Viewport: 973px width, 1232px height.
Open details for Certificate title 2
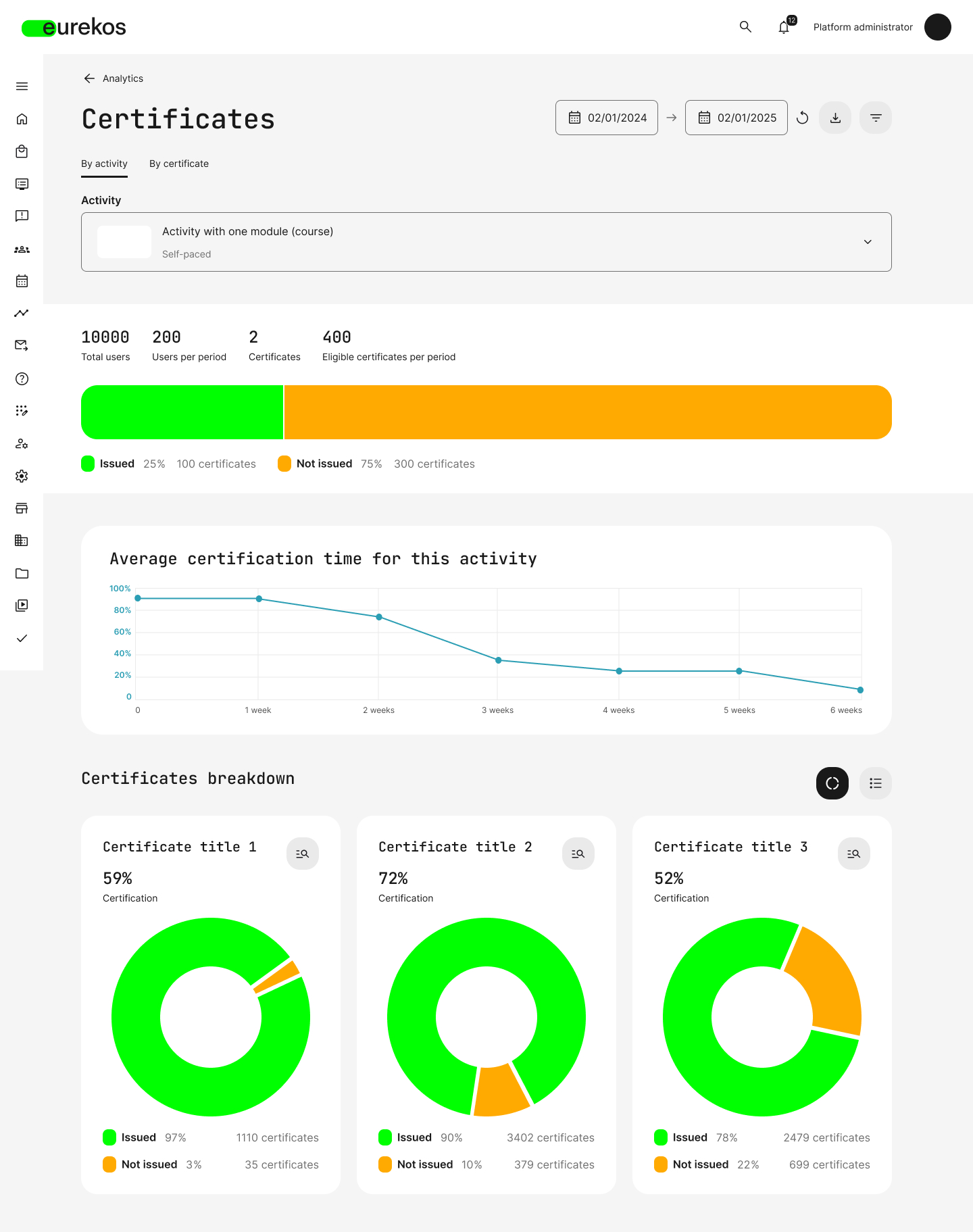tap(578, 854)
